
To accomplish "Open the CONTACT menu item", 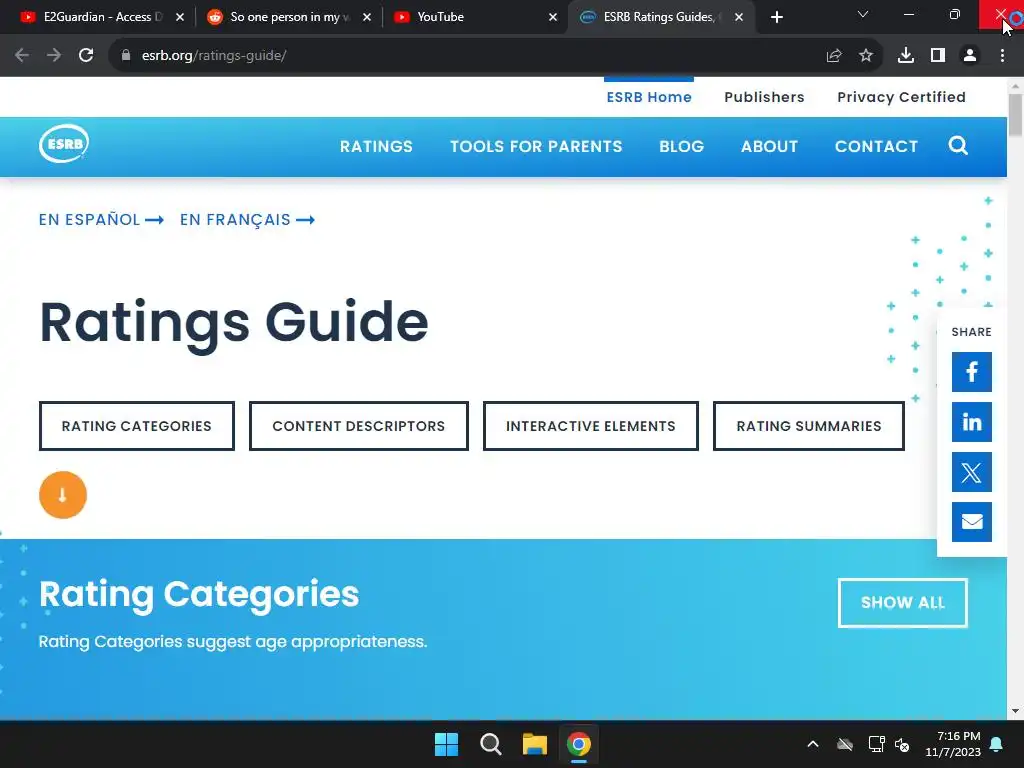I will click(x=876, y=146).
